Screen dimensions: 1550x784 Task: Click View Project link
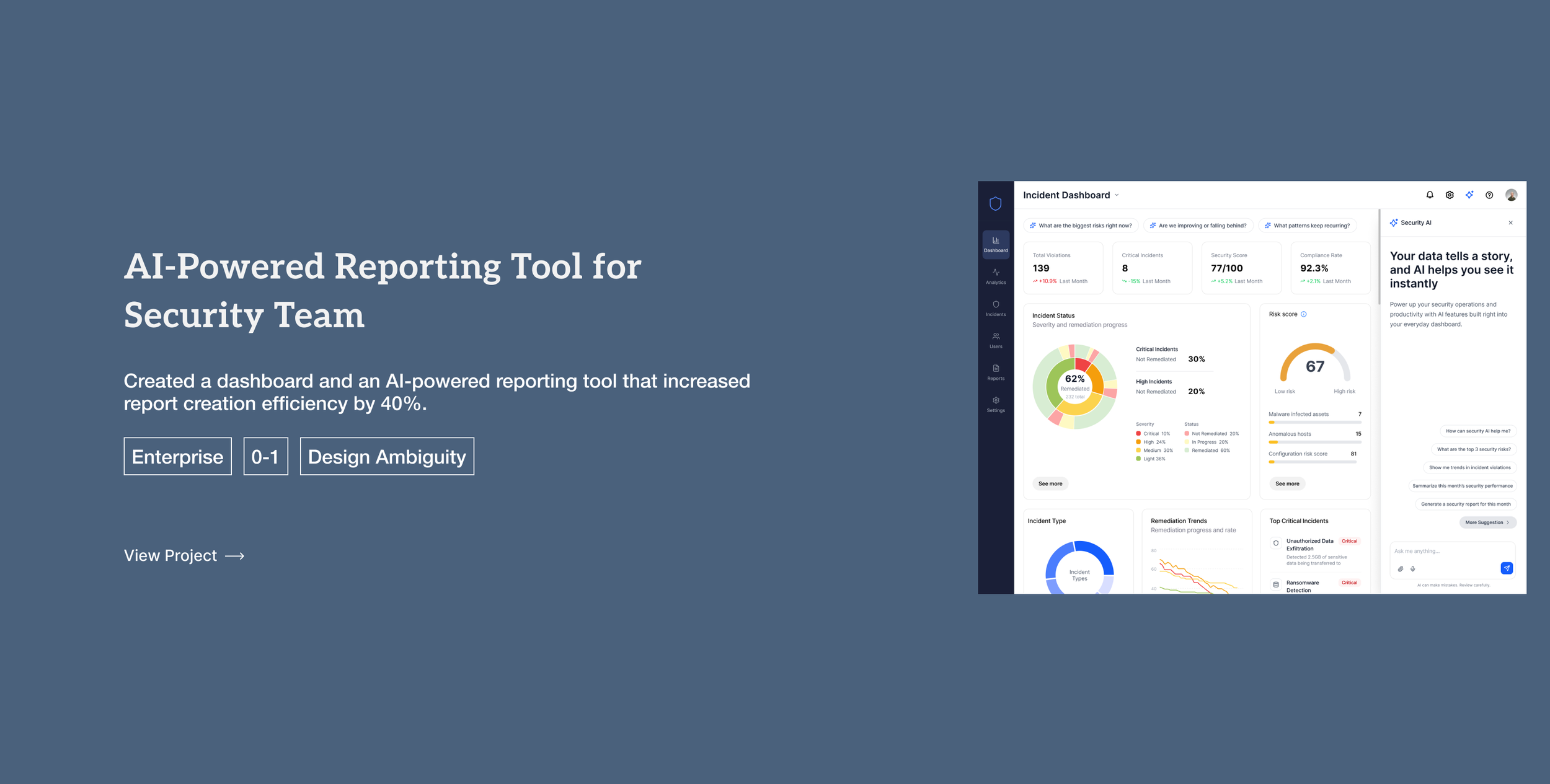pos(184,556)
